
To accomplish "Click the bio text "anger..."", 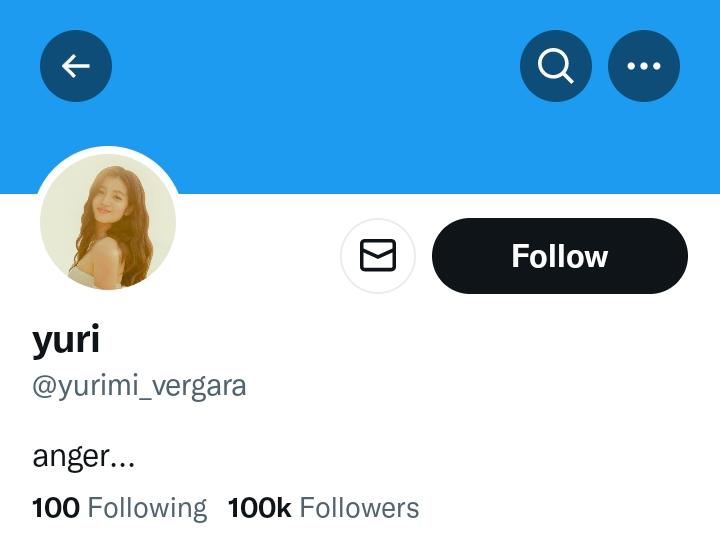I will (x=83, y=457).
